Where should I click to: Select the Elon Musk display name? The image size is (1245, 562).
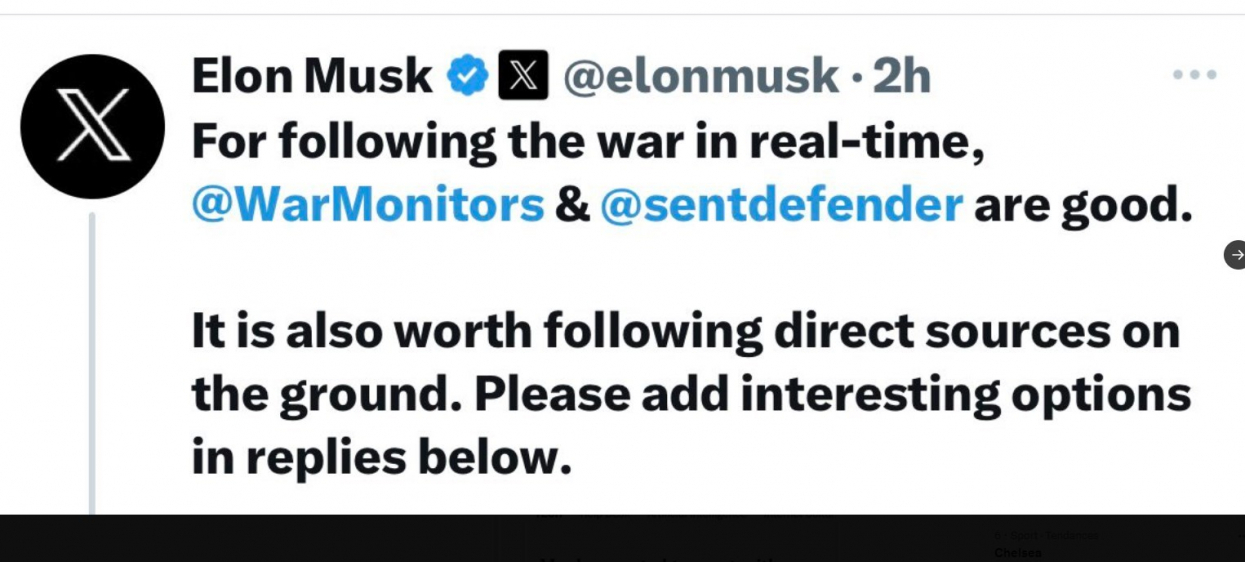tap(312, 76)
